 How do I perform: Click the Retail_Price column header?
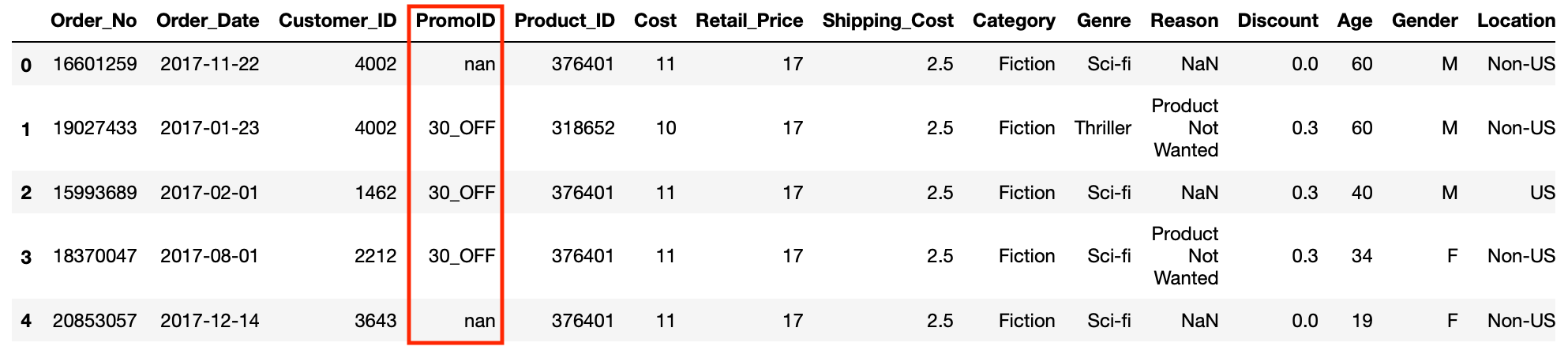pyautogui.click(x=749, y=21)
